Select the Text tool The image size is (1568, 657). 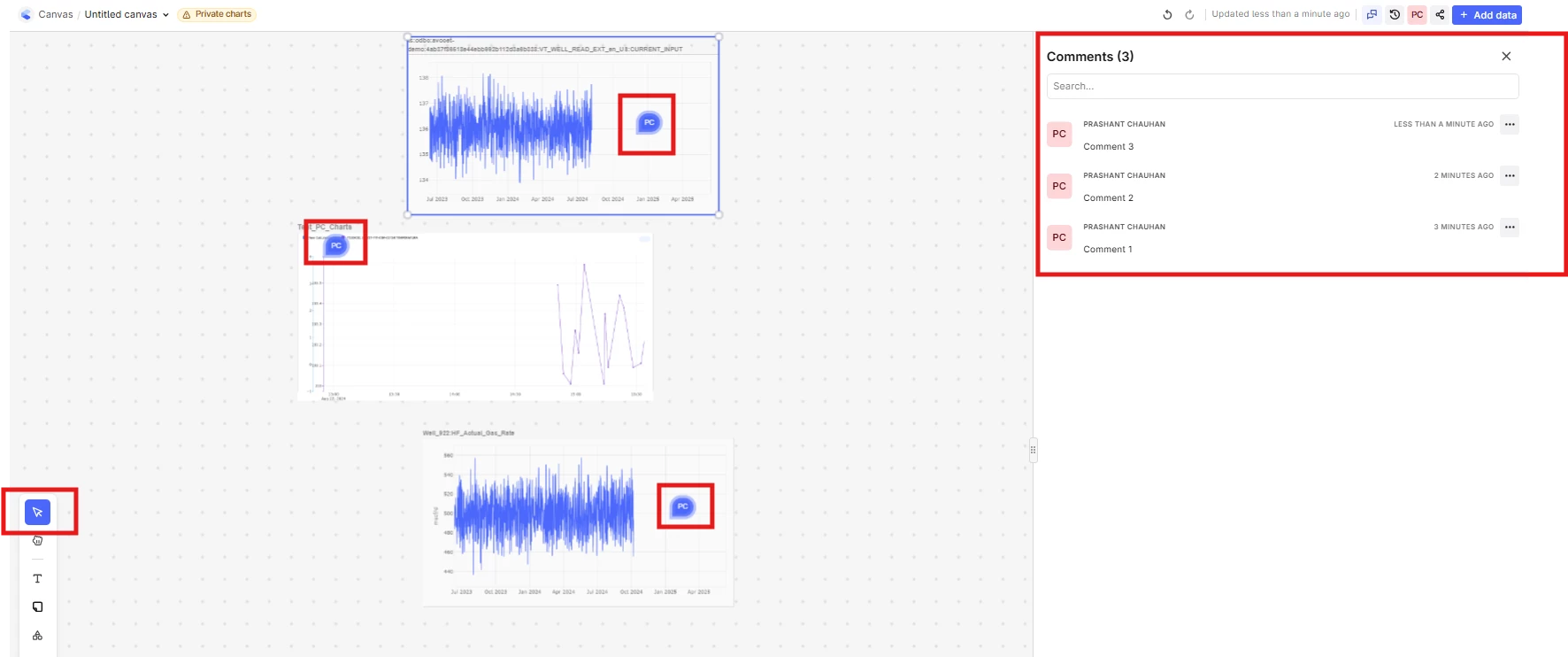[x=37, y=578]
